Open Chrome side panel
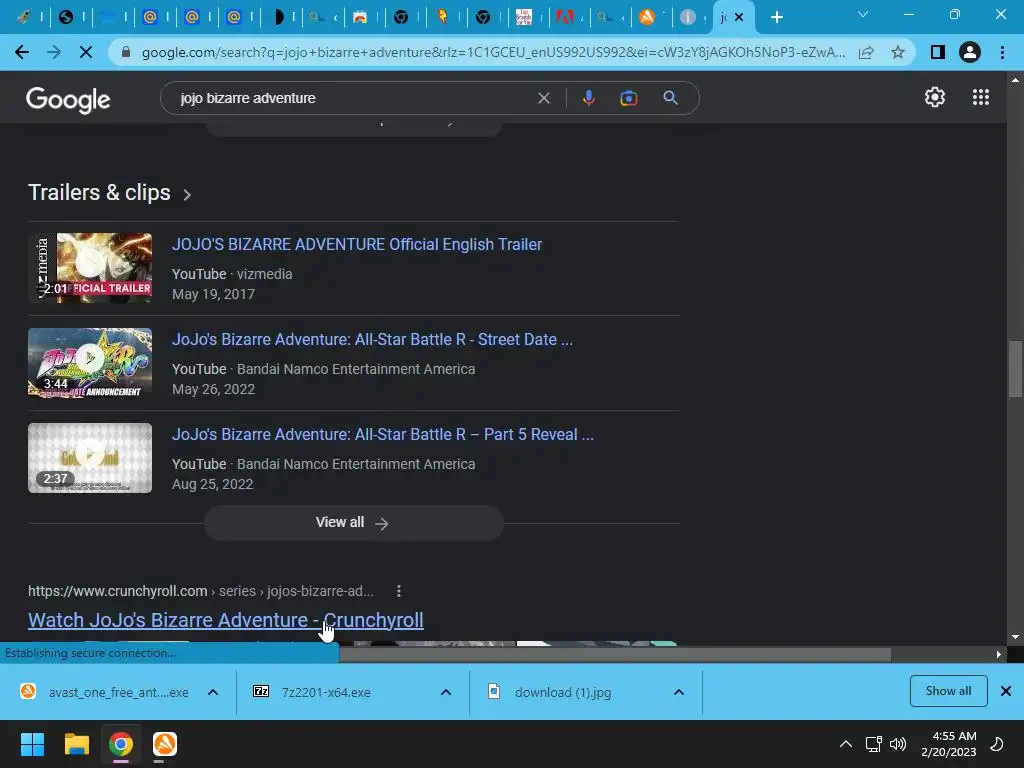1024x768 pixels. click(x=937, y=52)
